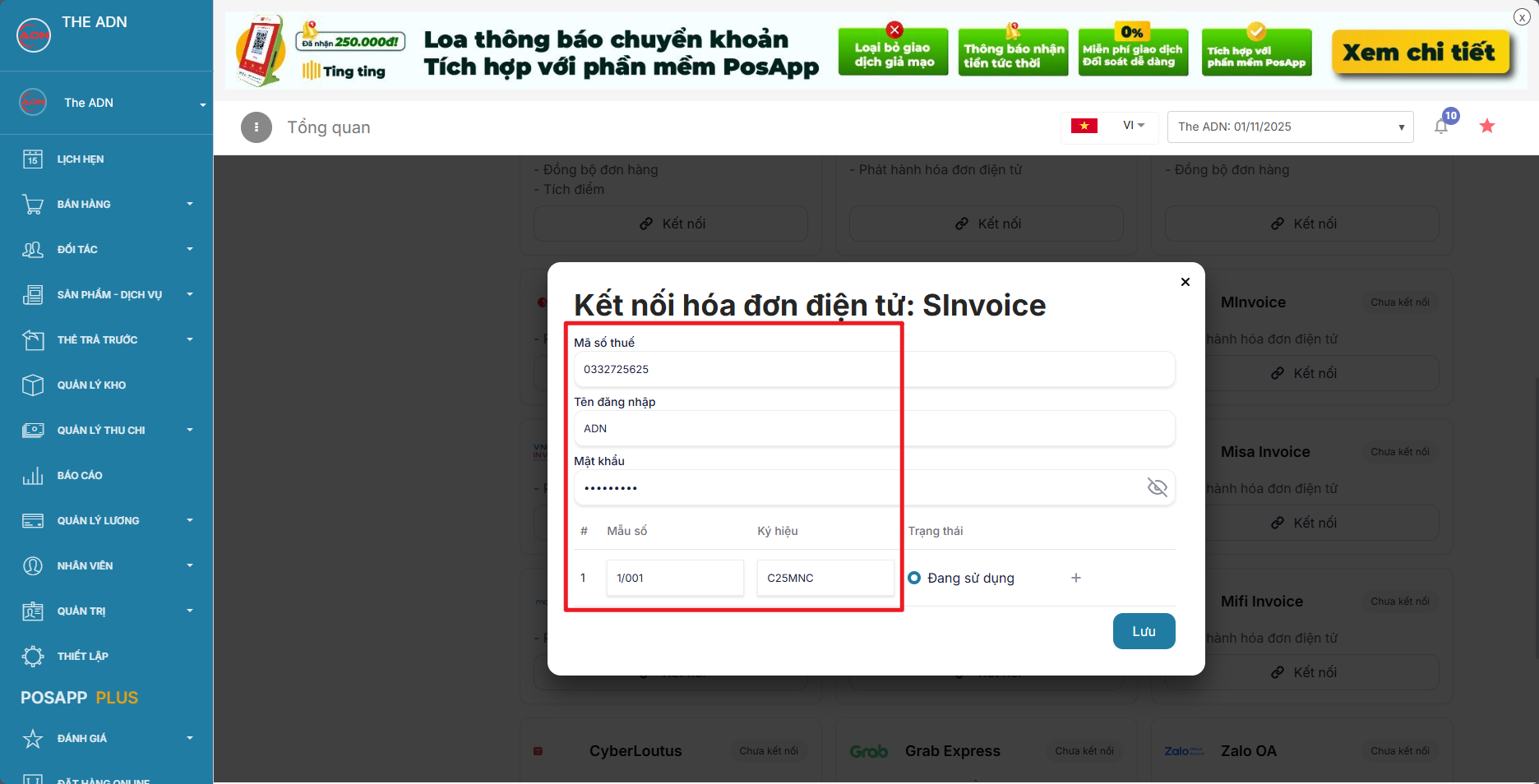Click the Ký hiệu field C25MNC
This screenshot has height=784, width=1539.
coord(825,578)
